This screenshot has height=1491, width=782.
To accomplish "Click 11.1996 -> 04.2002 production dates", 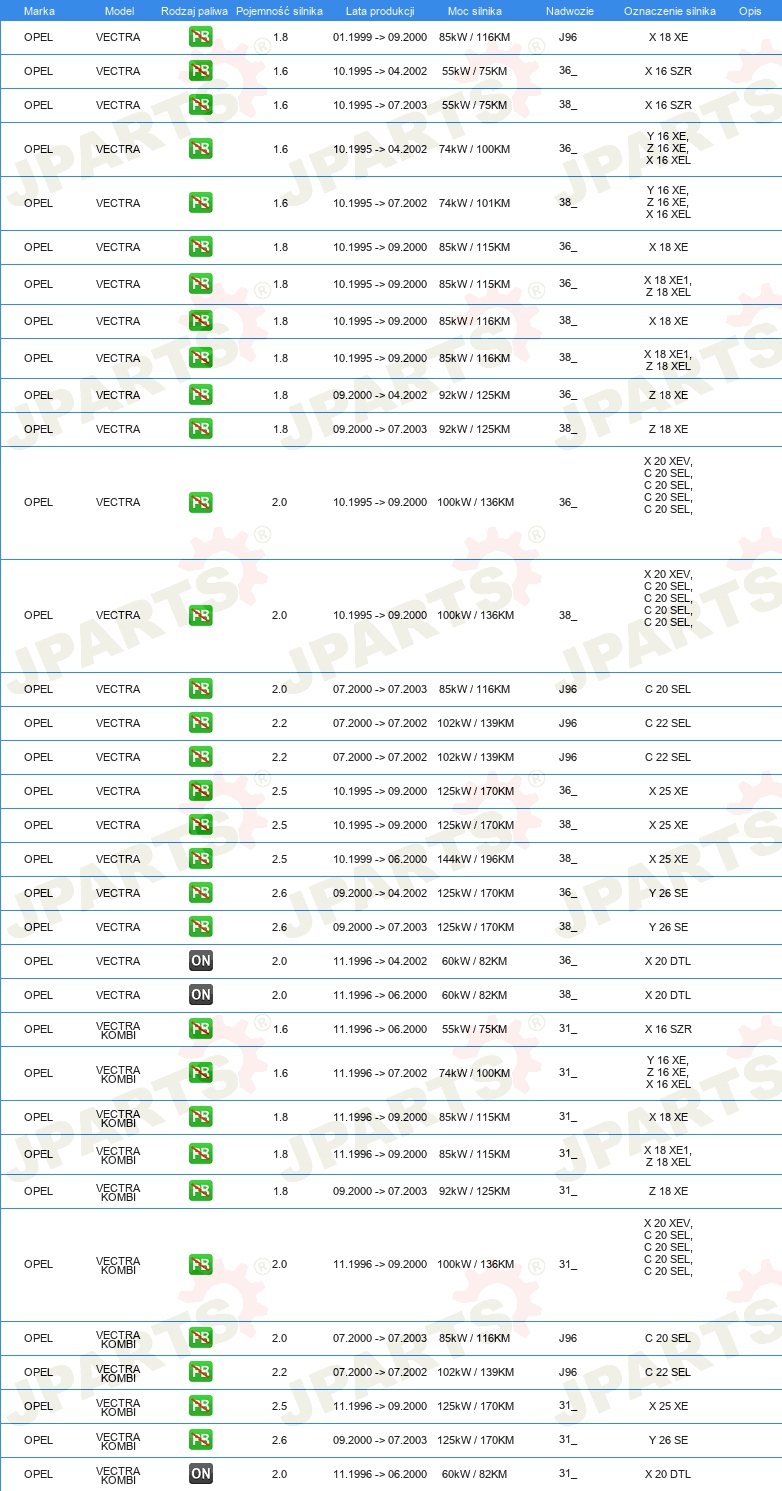I will coord(380,961).
